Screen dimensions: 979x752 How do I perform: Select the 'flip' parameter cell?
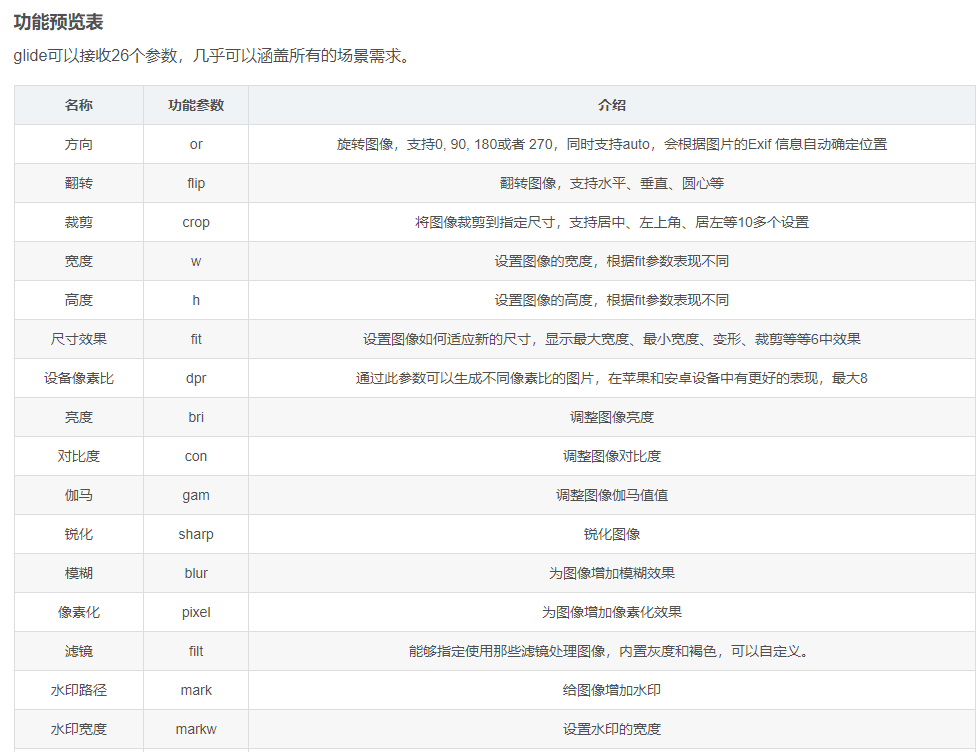pyautogui.click(x=196, y=183)
